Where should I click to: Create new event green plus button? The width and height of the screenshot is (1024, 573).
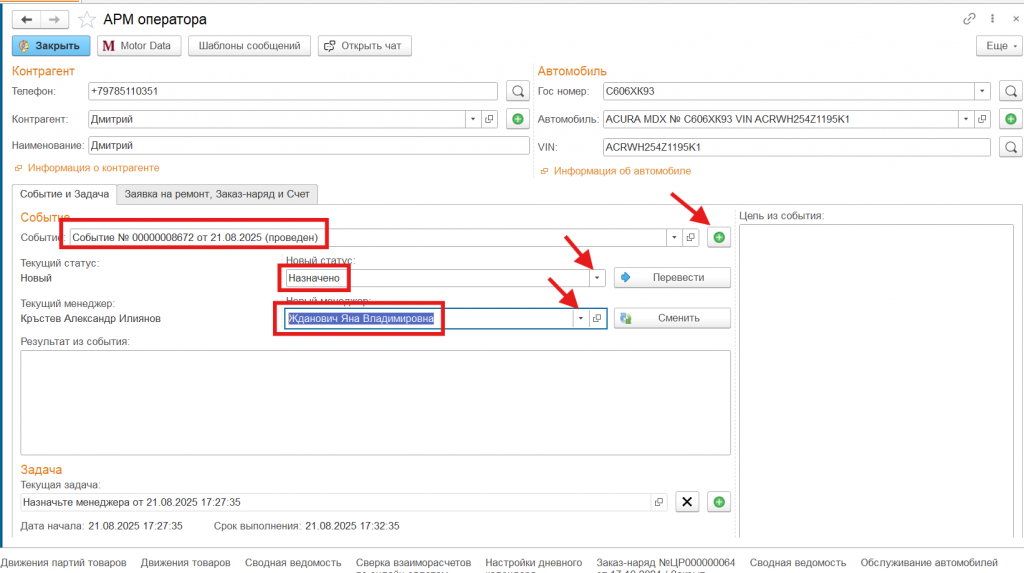(x=718, y=237)
